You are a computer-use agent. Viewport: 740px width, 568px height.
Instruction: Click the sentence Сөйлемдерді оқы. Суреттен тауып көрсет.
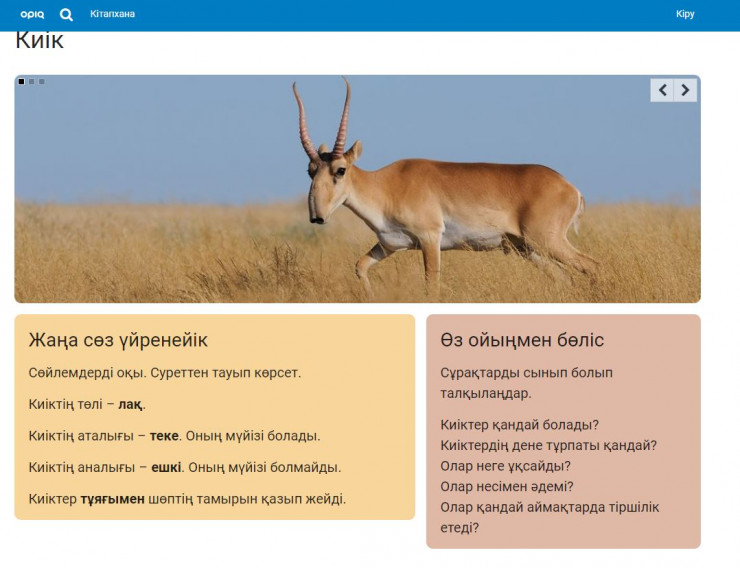click(165, 373)
